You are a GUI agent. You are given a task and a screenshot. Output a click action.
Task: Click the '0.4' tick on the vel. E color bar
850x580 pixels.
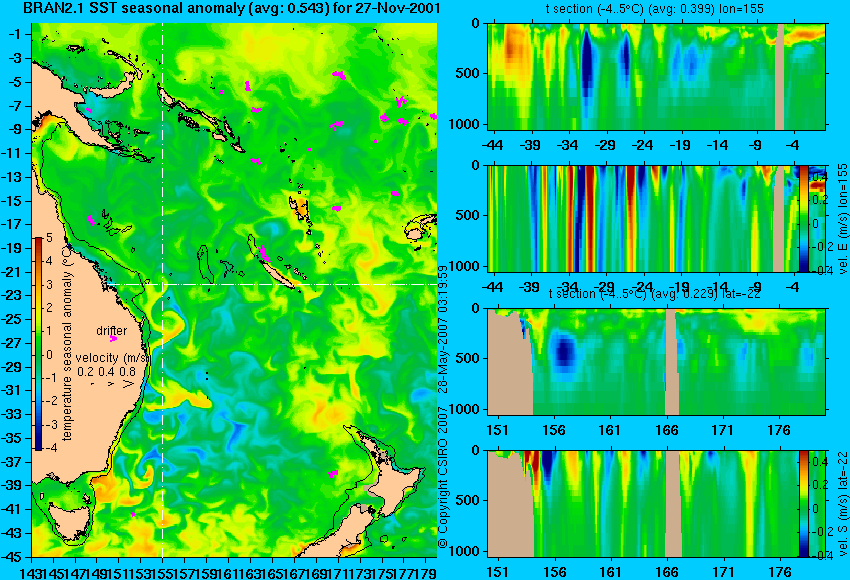coord(819,177)
